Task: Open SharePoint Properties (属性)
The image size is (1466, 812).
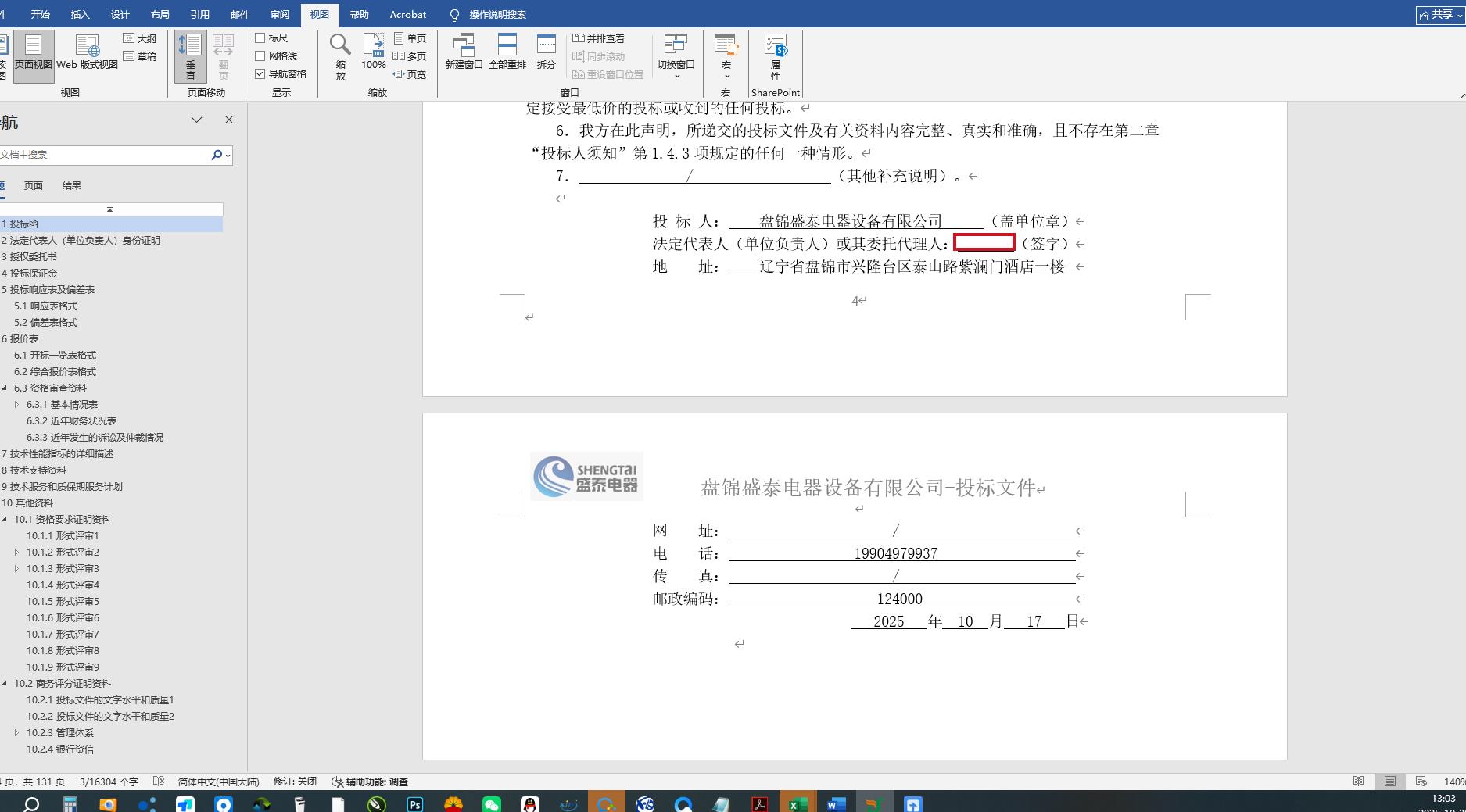Action: [776, 56]
